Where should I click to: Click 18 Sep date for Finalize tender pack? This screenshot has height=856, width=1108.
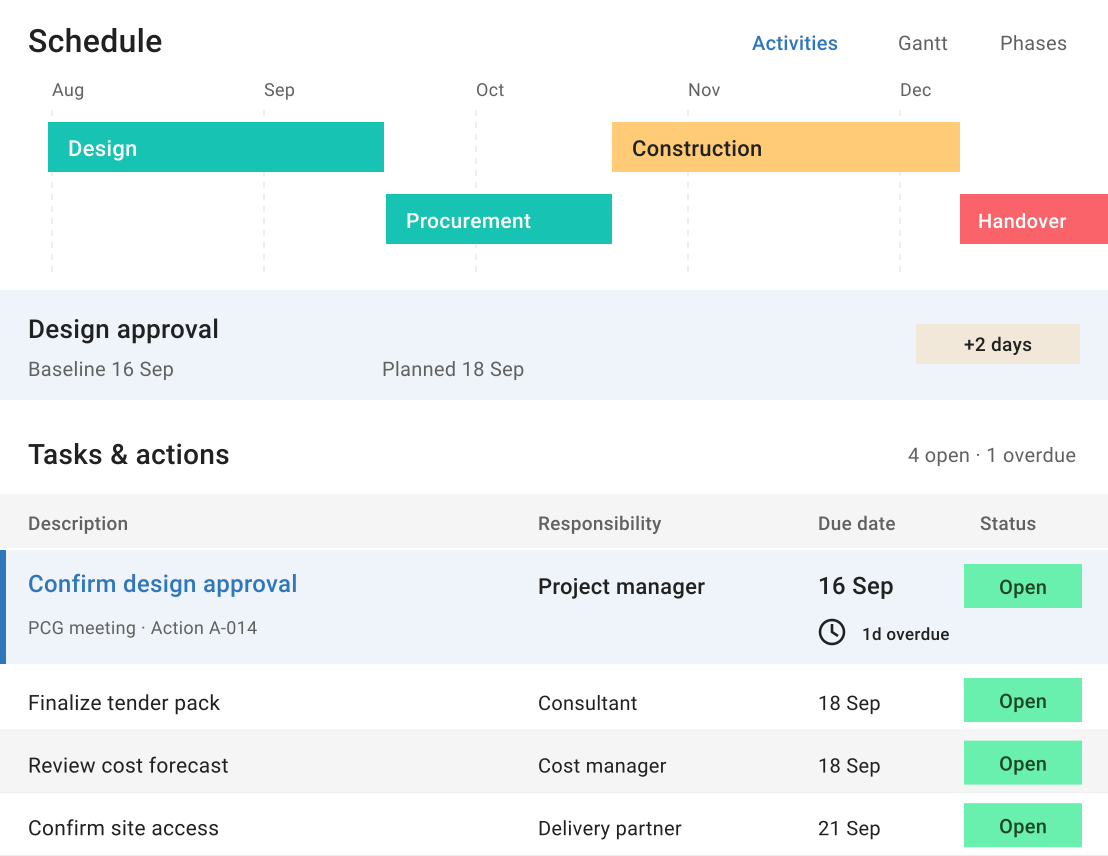tap(849, 703)
